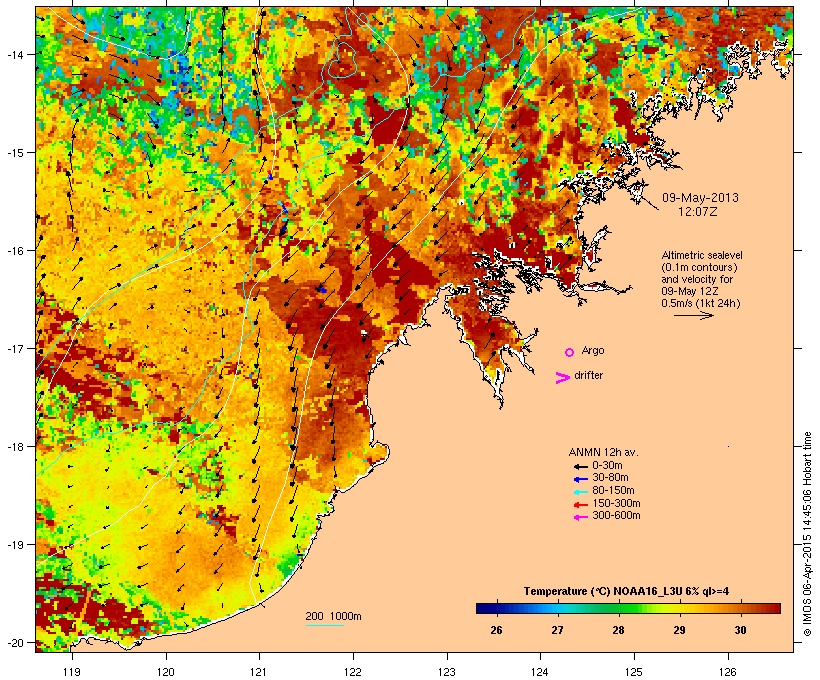Click the -15 latitude axis label
The image size is (820, 680).
15,153
